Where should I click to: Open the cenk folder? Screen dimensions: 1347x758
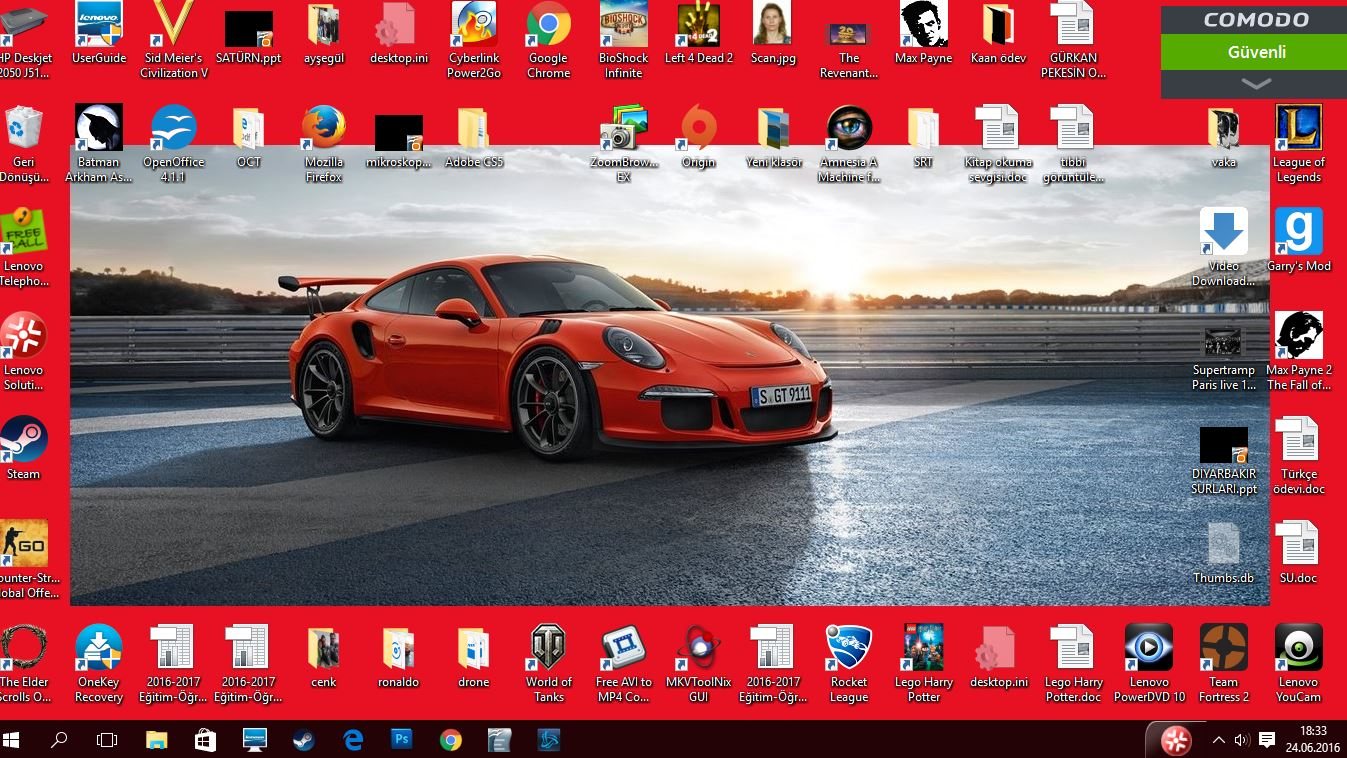(x=324, y=656)
